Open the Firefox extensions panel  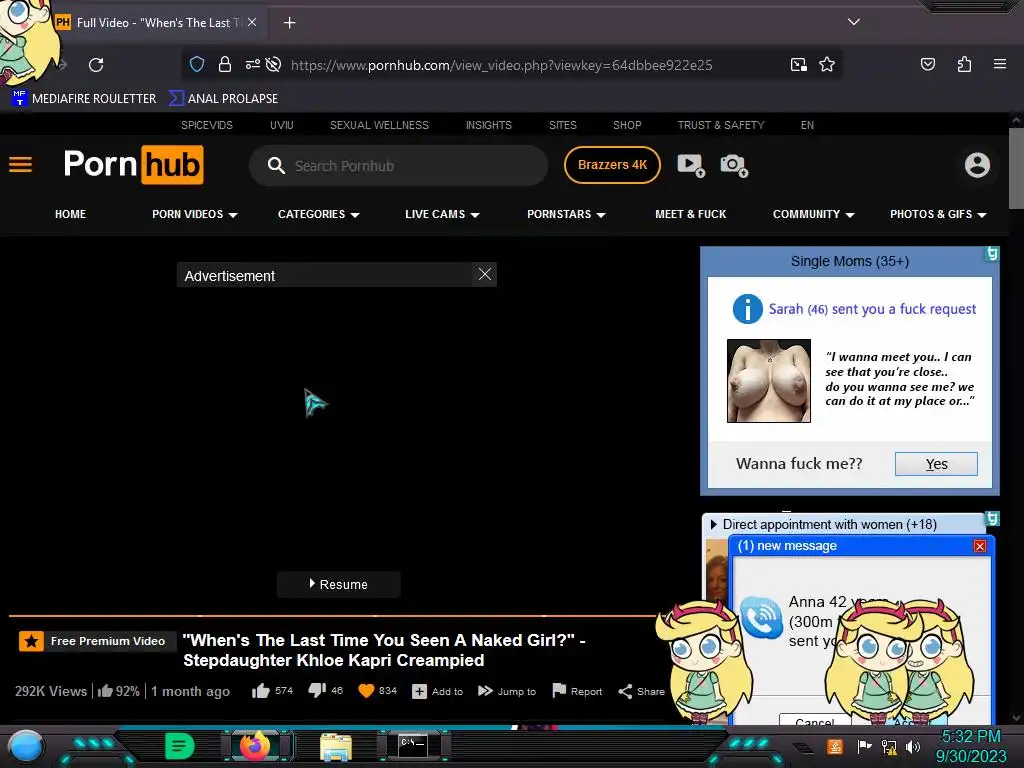tap(964, 64)
